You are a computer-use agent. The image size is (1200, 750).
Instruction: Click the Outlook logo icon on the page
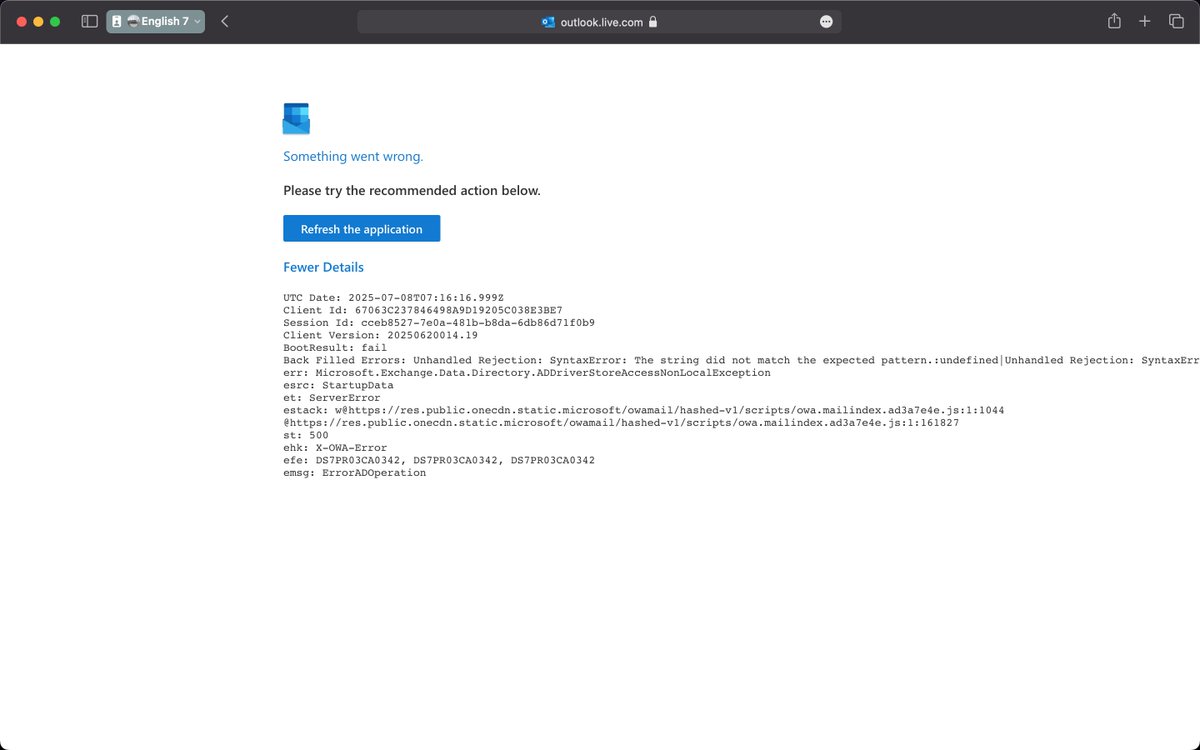pos(296,118)
